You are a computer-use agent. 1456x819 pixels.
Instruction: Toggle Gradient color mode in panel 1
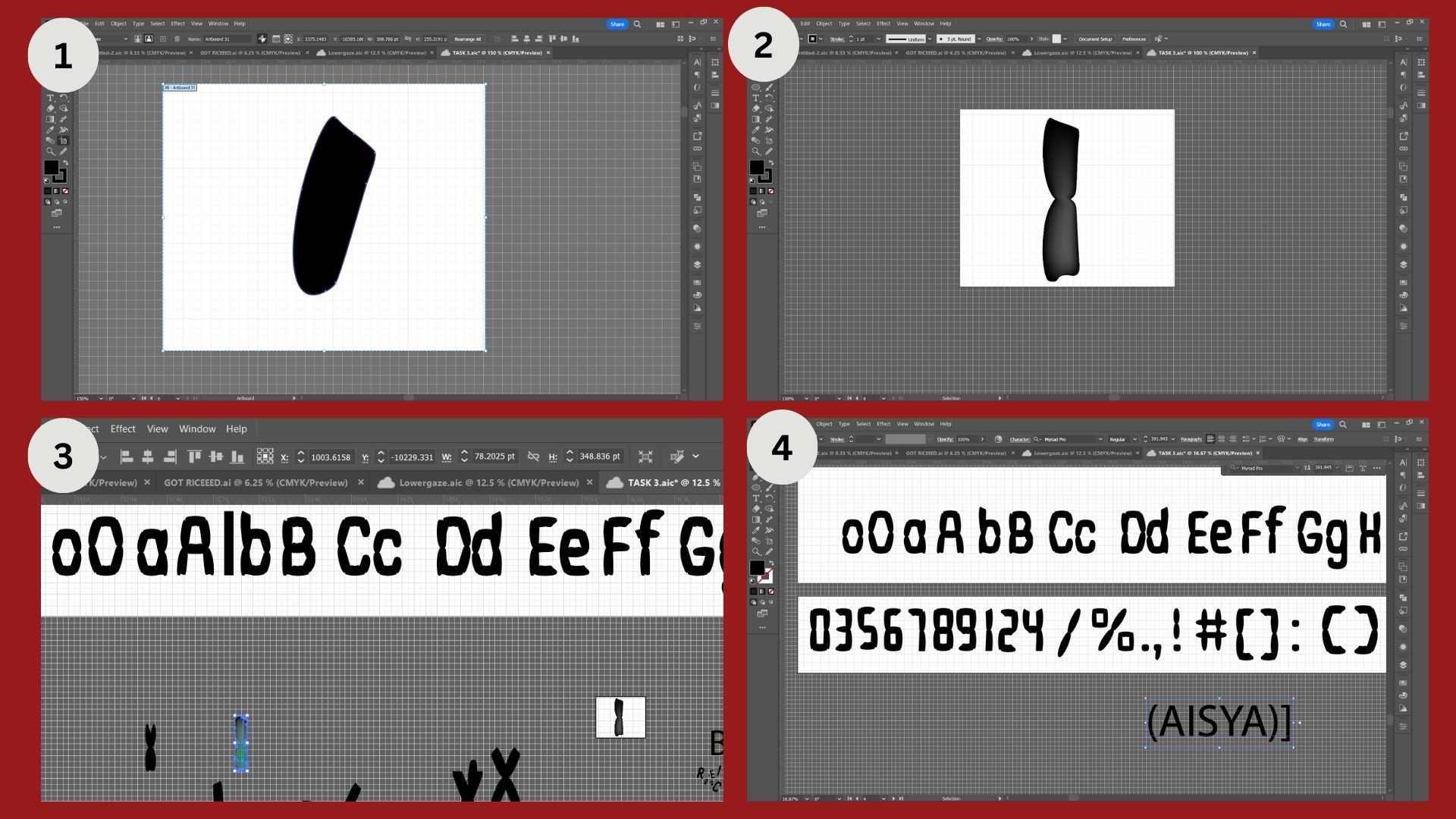(x=56, y=191)
